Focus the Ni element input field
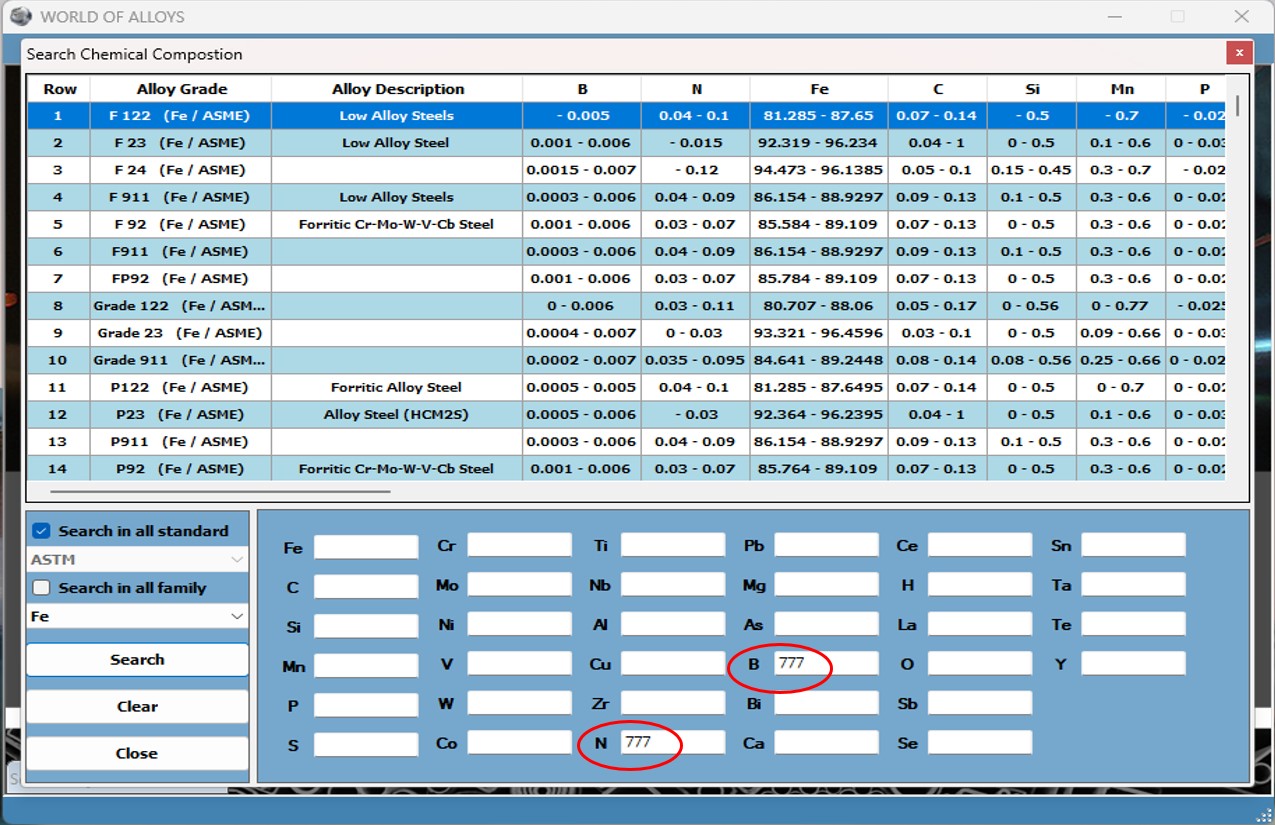This screenshot has width=1275, height=825. click(x=519, y=624)
